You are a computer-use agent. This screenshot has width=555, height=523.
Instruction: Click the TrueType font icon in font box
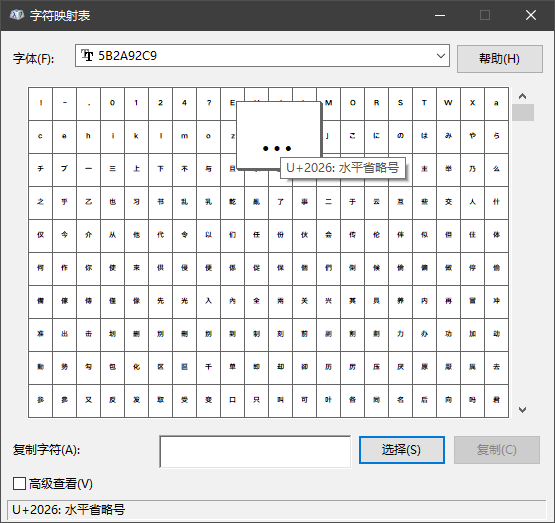87,56
